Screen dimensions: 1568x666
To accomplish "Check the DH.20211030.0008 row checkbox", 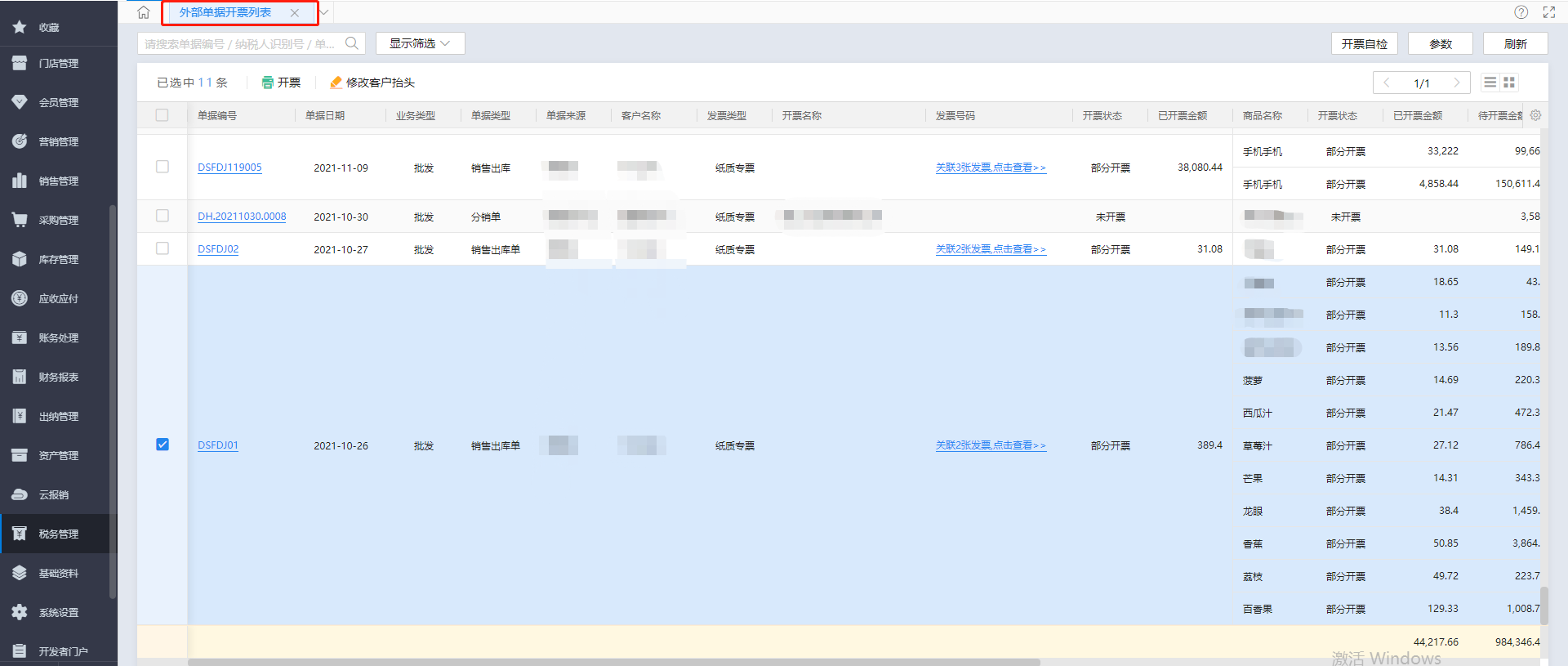I will [x=163, y=216].
